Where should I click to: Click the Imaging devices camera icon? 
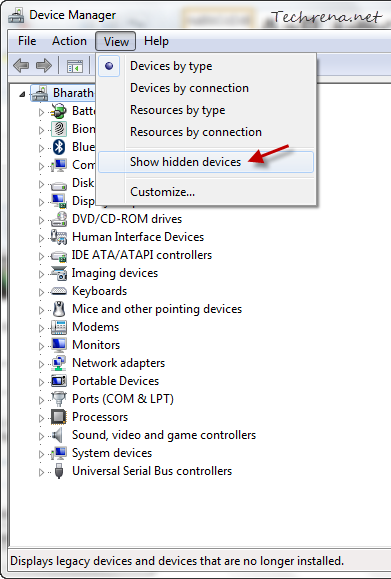point(59,273)
